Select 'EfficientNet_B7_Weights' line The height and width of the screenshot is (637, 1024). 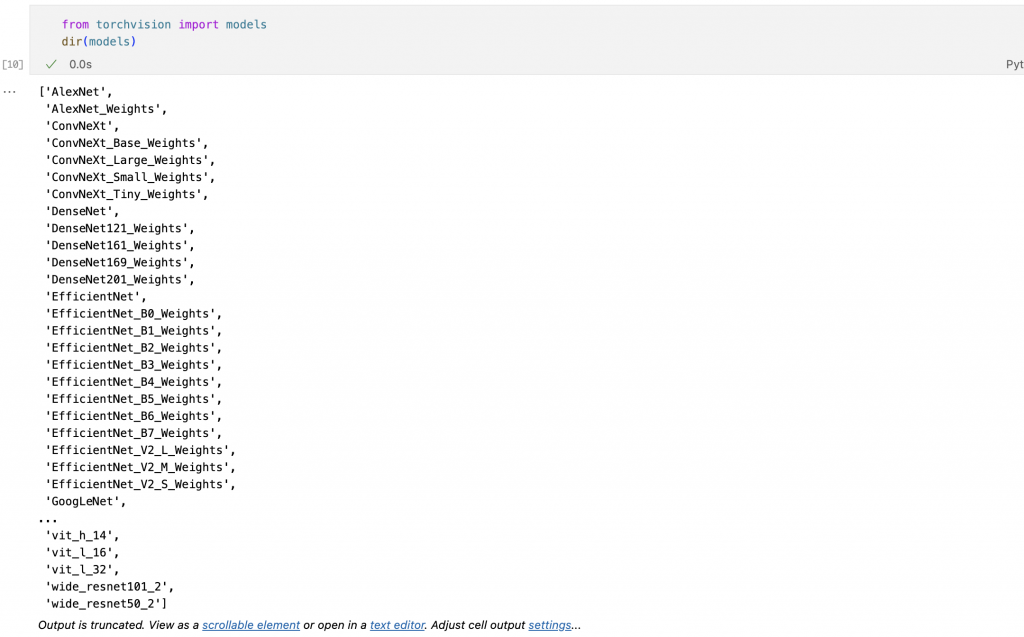tap(133, 433)
